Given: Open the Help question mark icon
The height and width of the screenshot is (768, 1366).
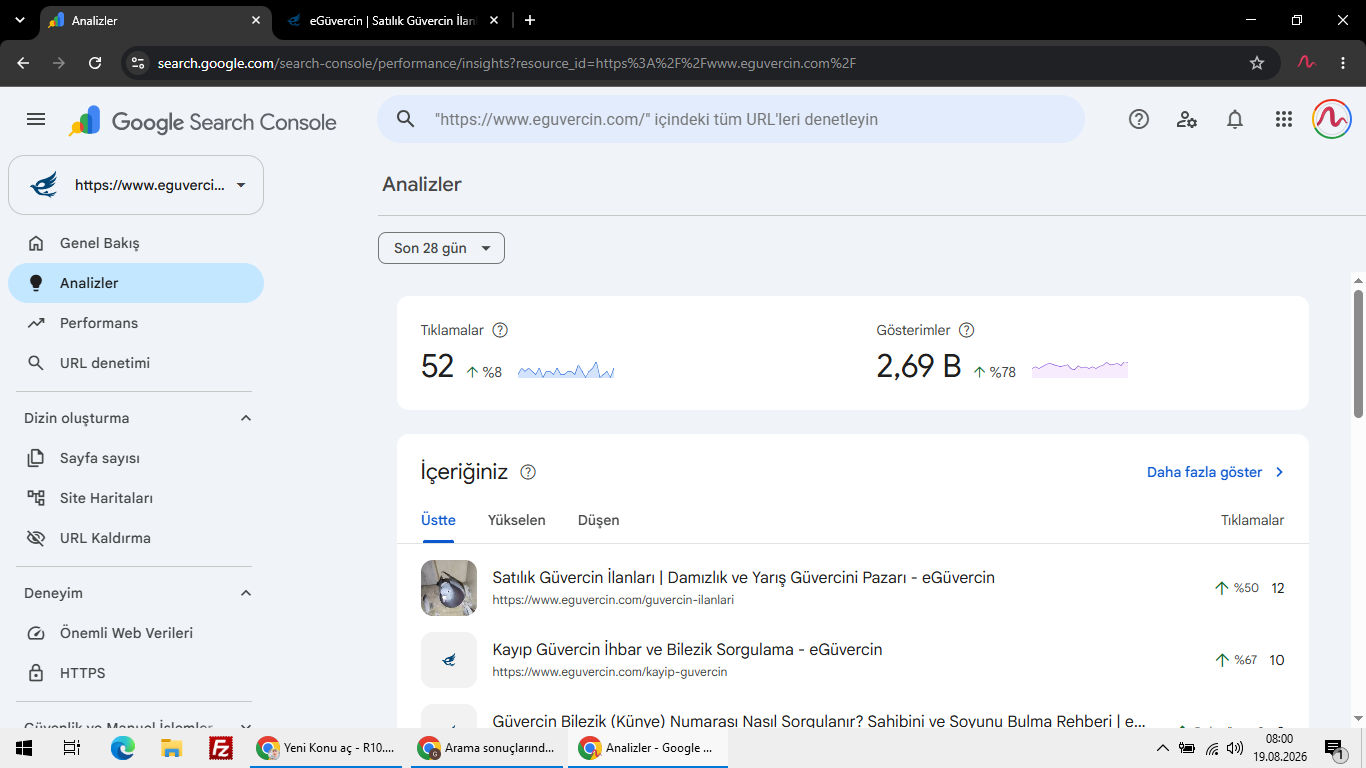Looking at the screenshot, I should [x=1138, y=120].
